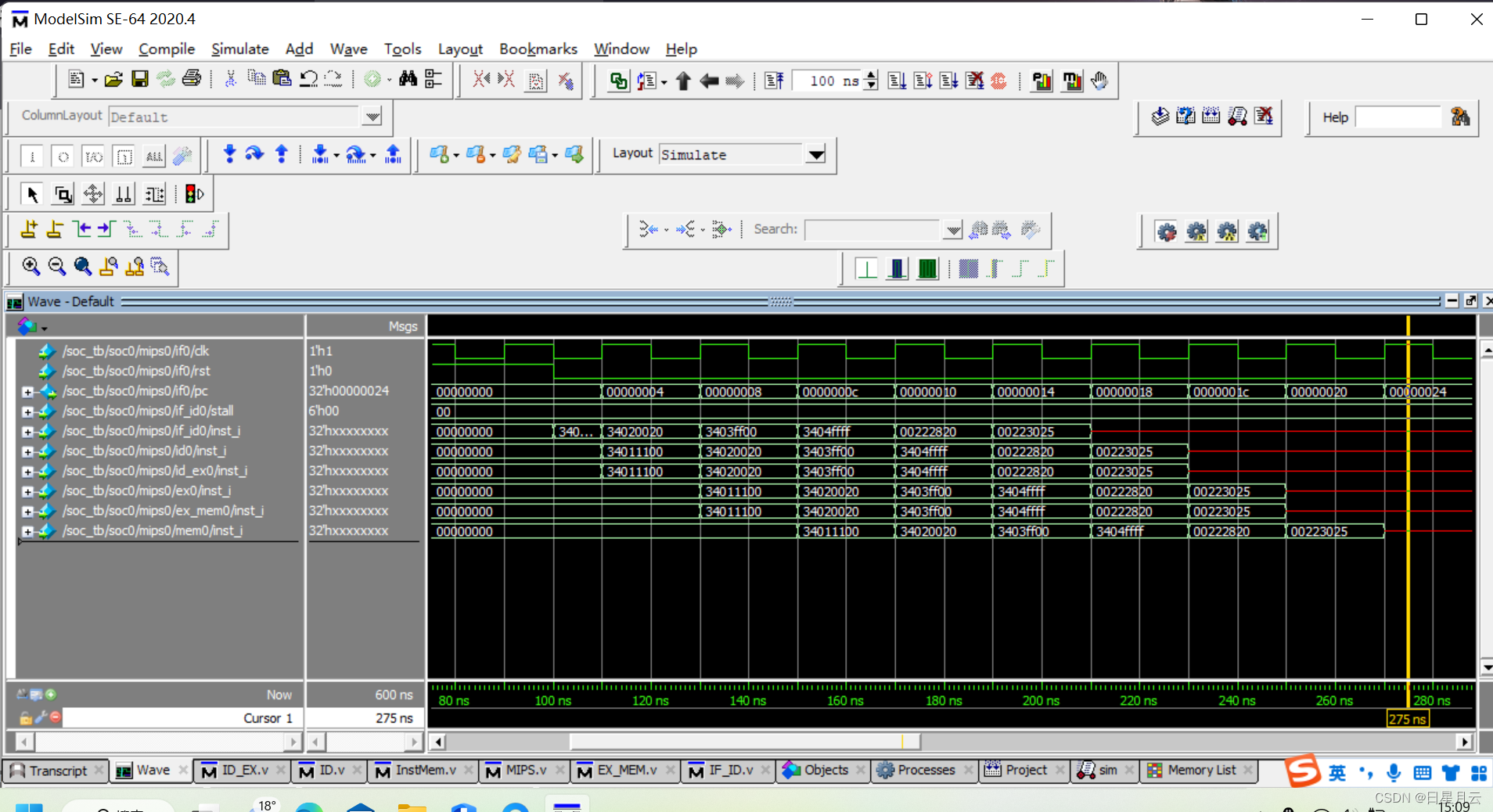Click the 275 ns cursor time marker
Viewport: 1493px width, 812px height.
tap(1407, 719)
